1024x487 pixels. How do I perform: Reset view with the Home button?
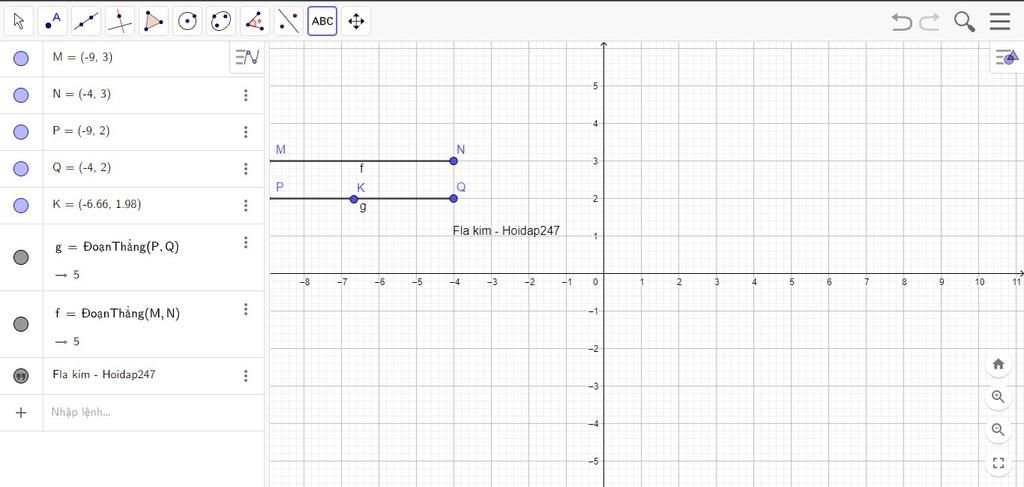coord(998,364)
